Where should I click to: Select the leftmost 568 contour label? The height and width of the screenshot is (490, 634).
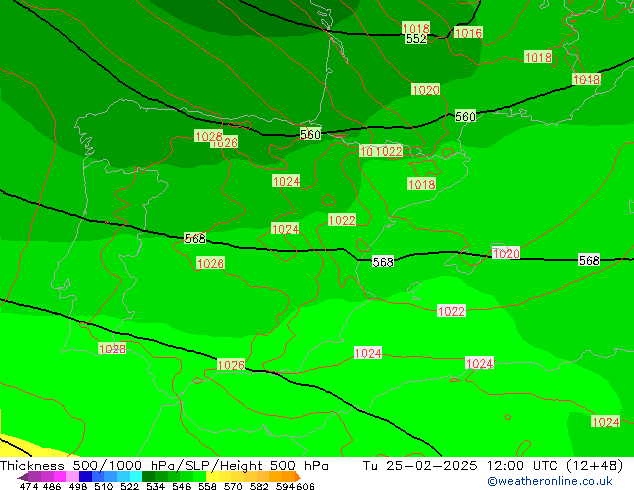pyautogui.click(x=195, y=239)
